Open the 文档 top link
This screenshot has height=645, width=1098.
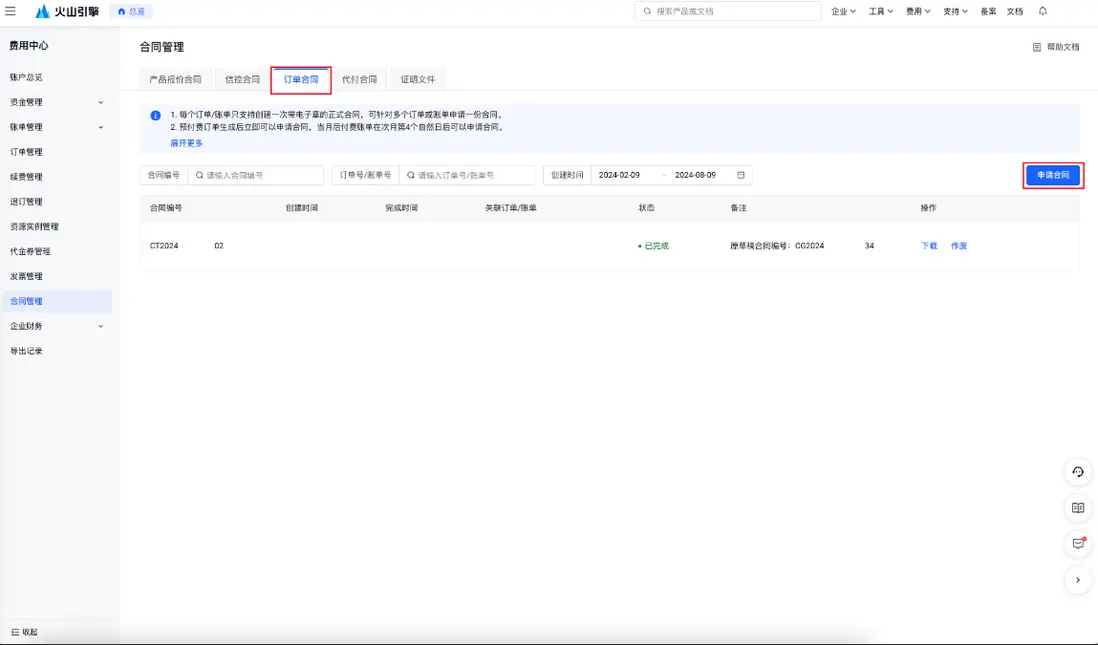[x=1015, y=11]
